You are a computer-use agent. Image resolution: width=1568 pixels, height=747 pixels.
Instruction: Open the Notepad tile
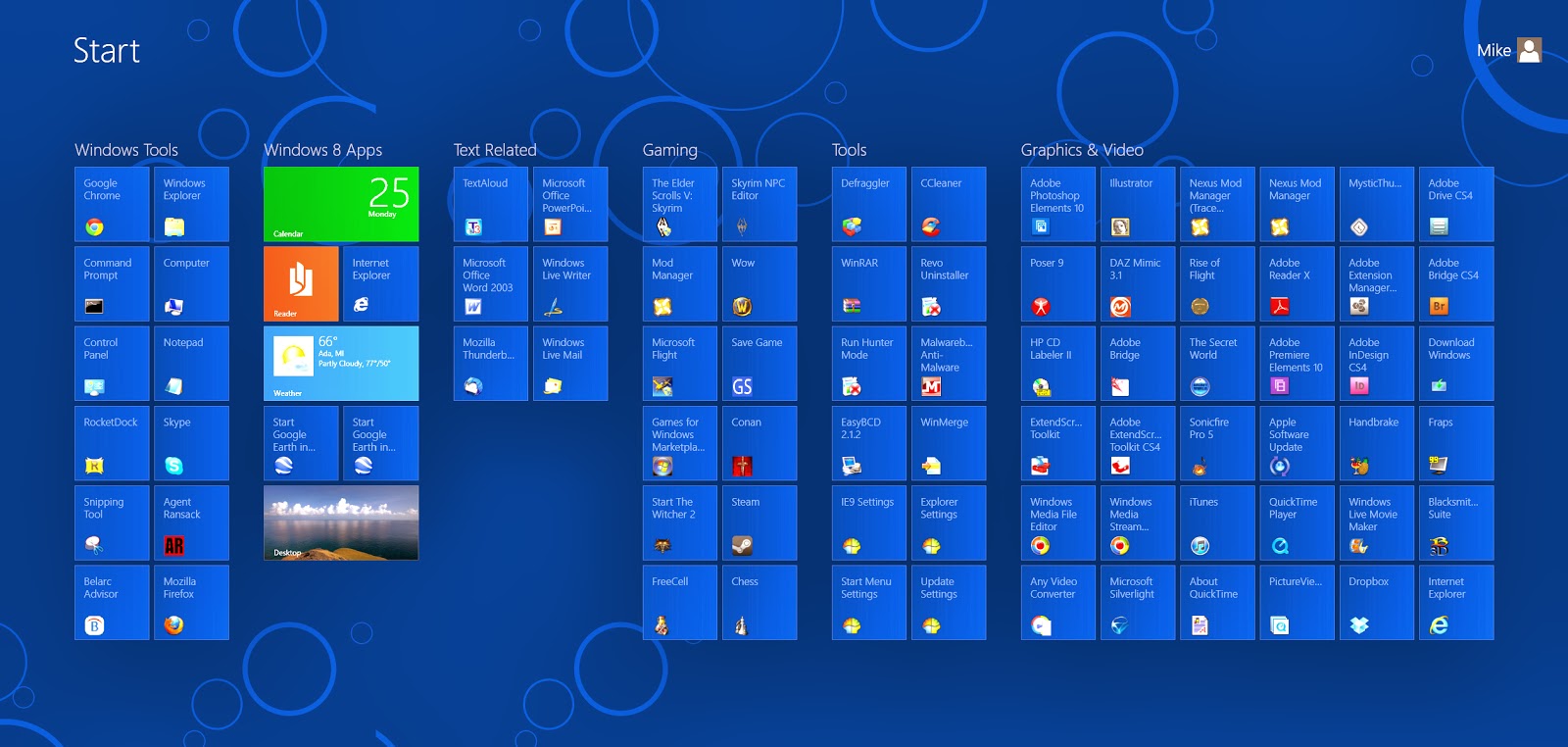click(x=191, y=363)
